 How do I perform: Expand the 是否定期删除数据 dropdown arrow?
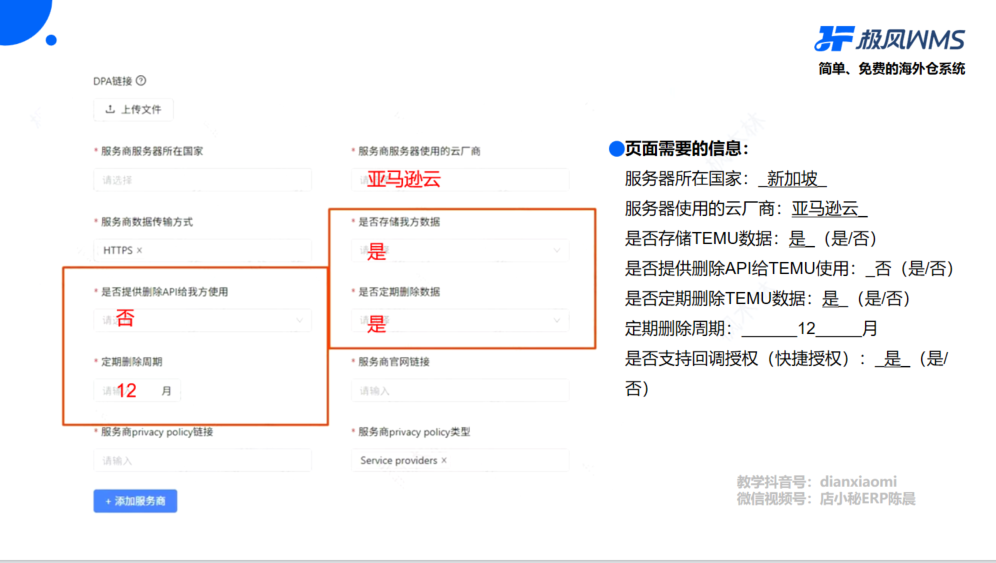point(556,320)
